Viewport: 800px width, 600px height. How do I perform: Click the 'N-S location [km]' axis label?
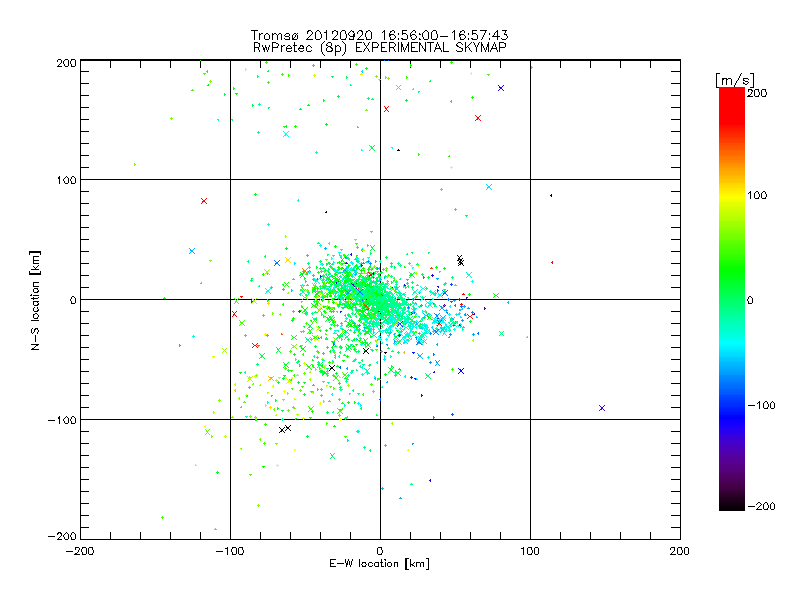pos(35,300)
